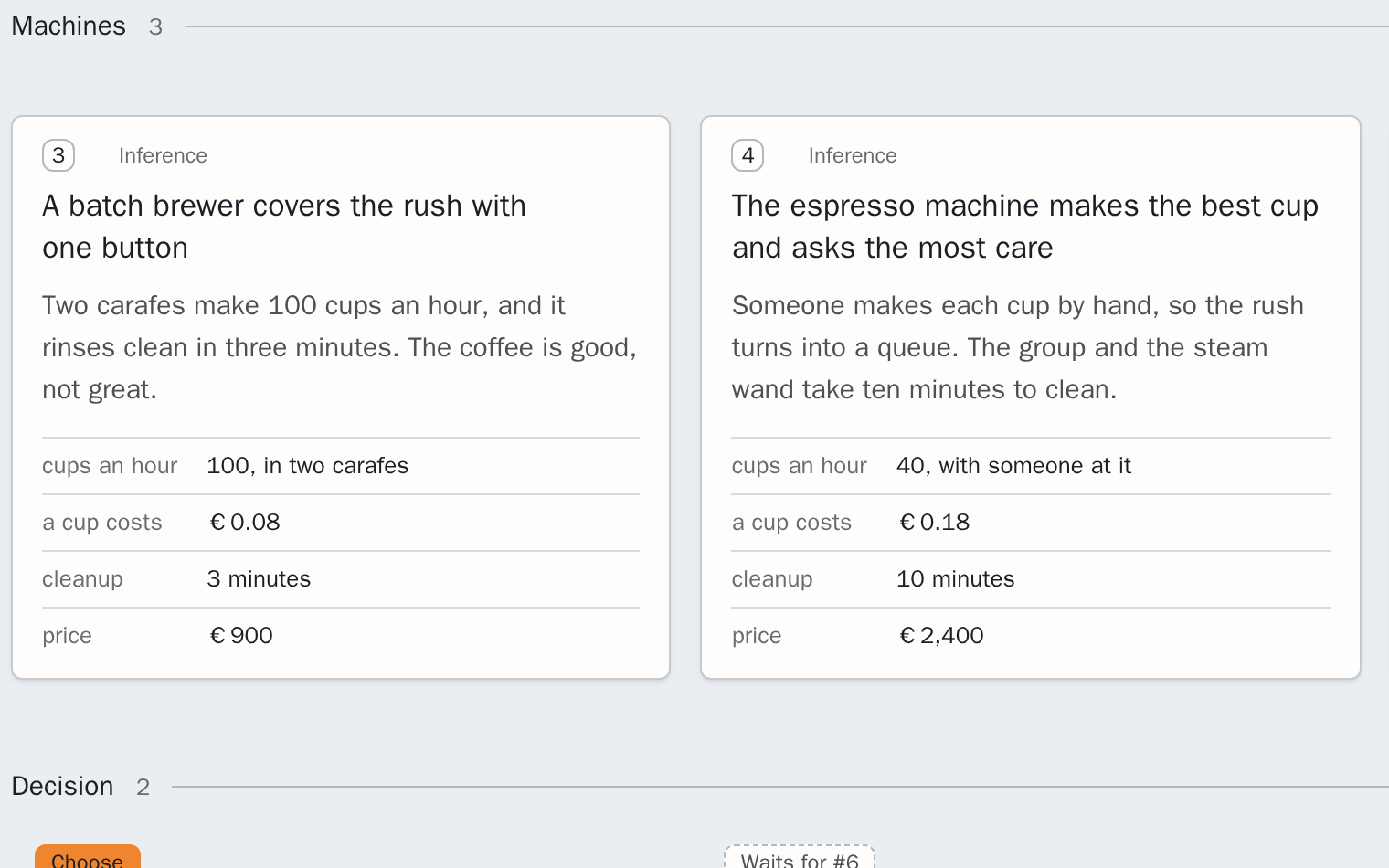Click the Machines count number 3

coord(155,27)
